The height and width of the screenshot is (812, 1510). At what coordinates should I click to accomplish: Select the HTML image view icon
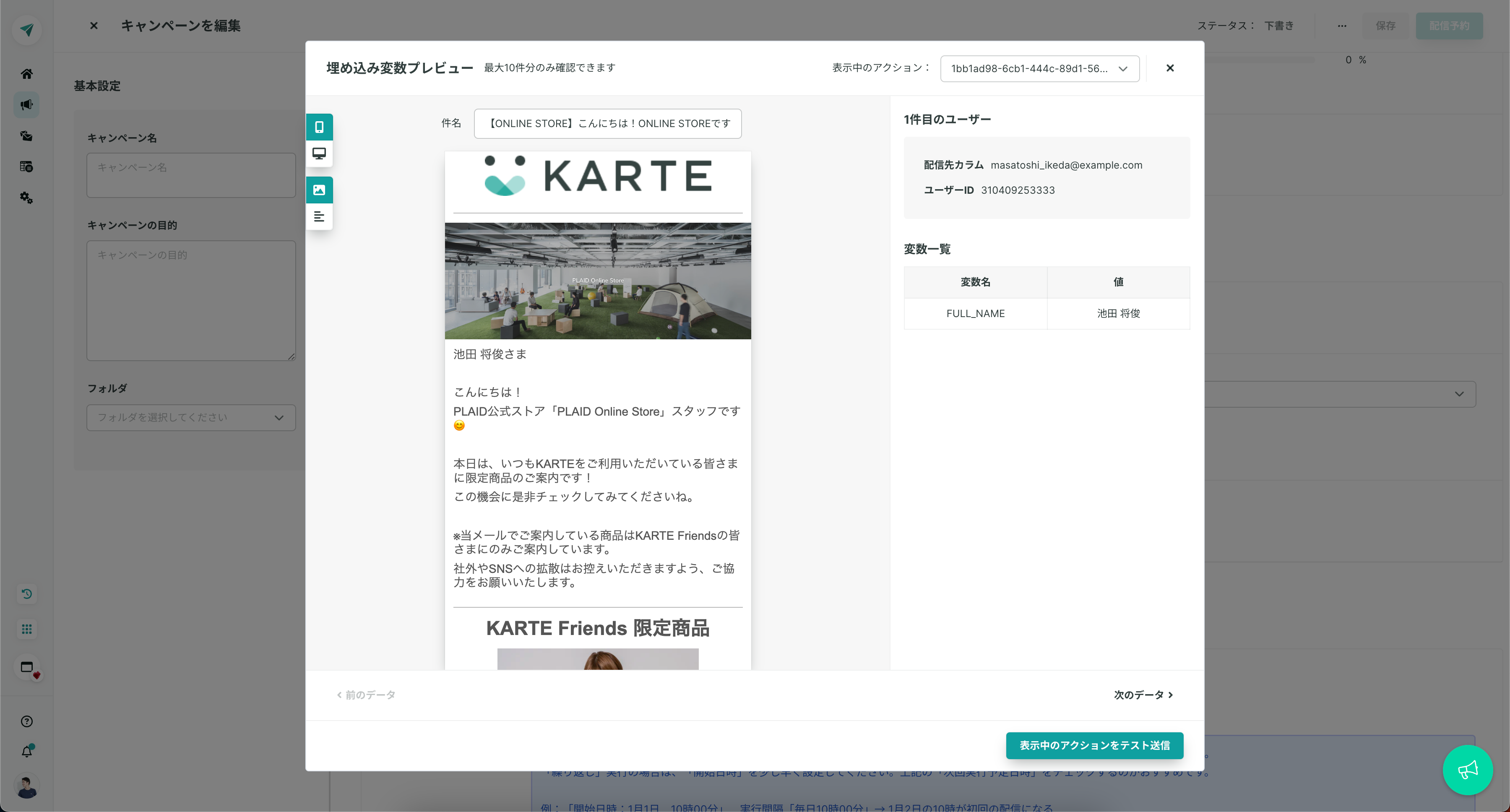319,190
